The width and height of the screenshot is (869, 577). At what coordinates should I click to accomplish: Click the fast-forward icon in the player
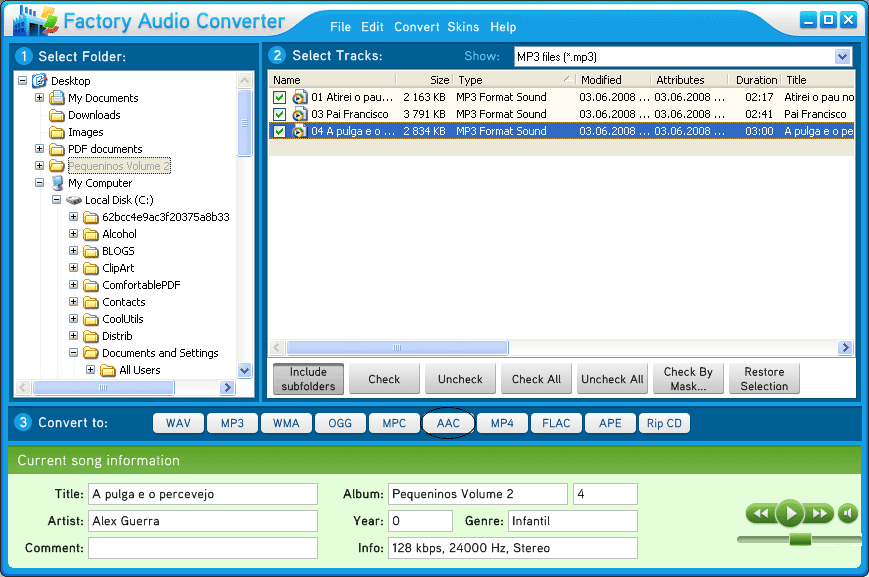click(x=819, y=514)
